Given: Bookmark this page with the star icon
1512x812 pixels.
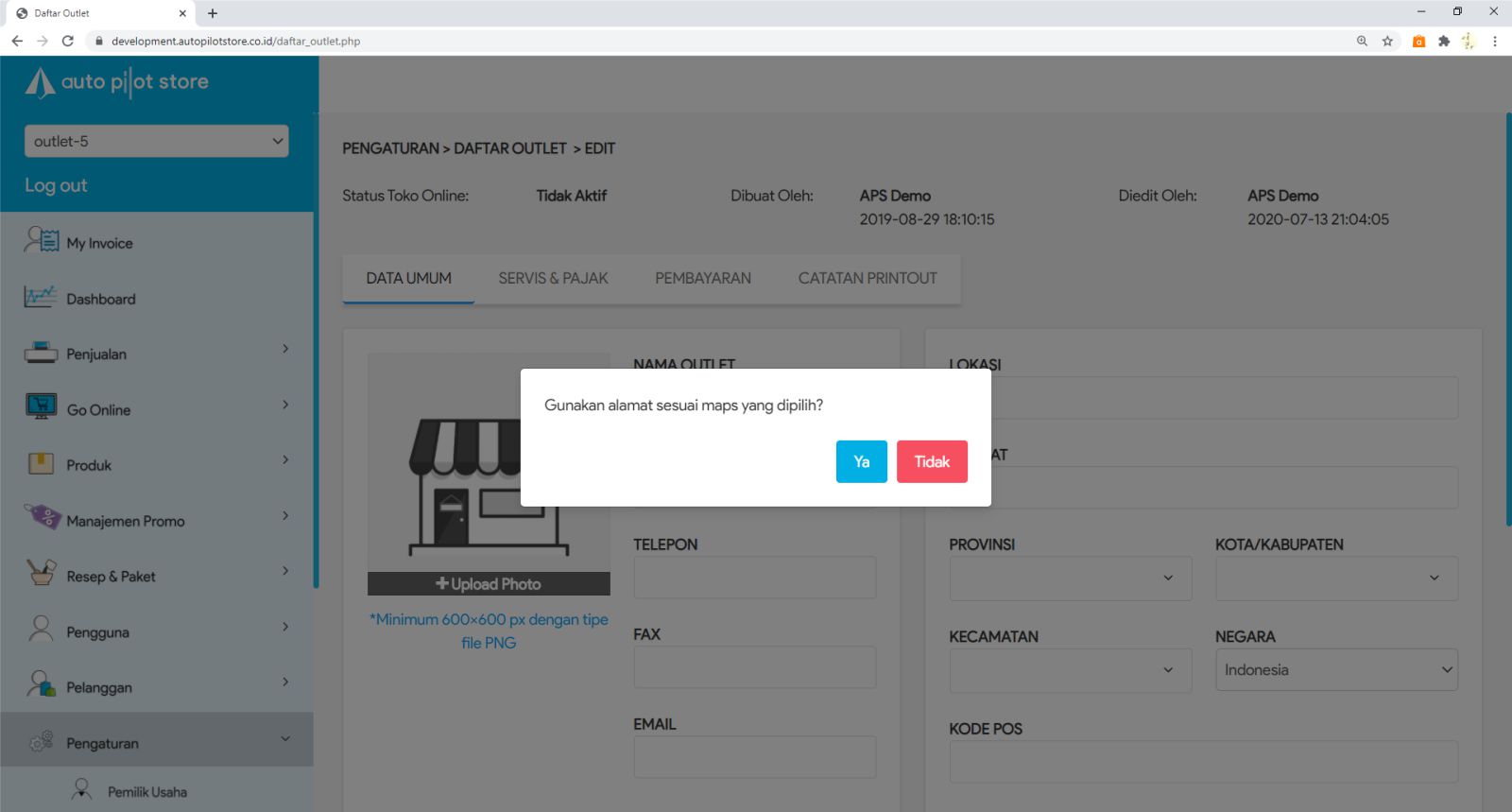Looking at the screenshot, I should point(1387,41).
